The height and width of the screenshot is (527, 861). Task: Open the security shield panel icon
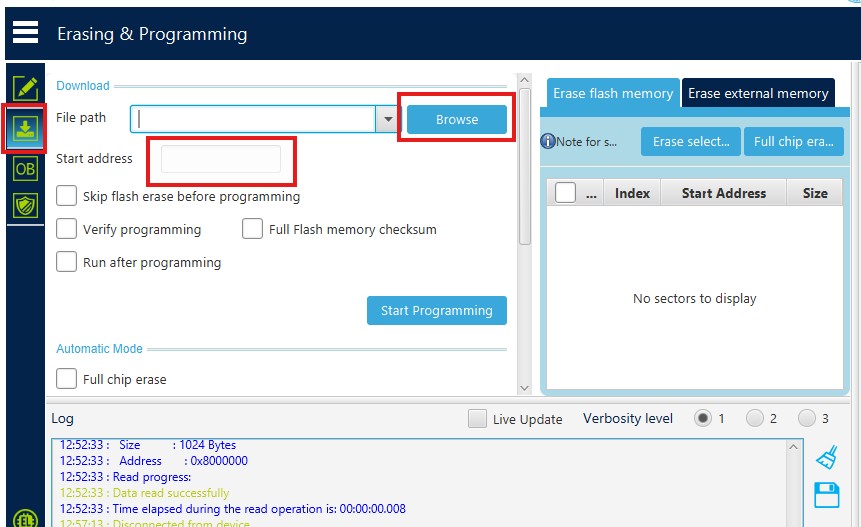[x=25, y=205]
